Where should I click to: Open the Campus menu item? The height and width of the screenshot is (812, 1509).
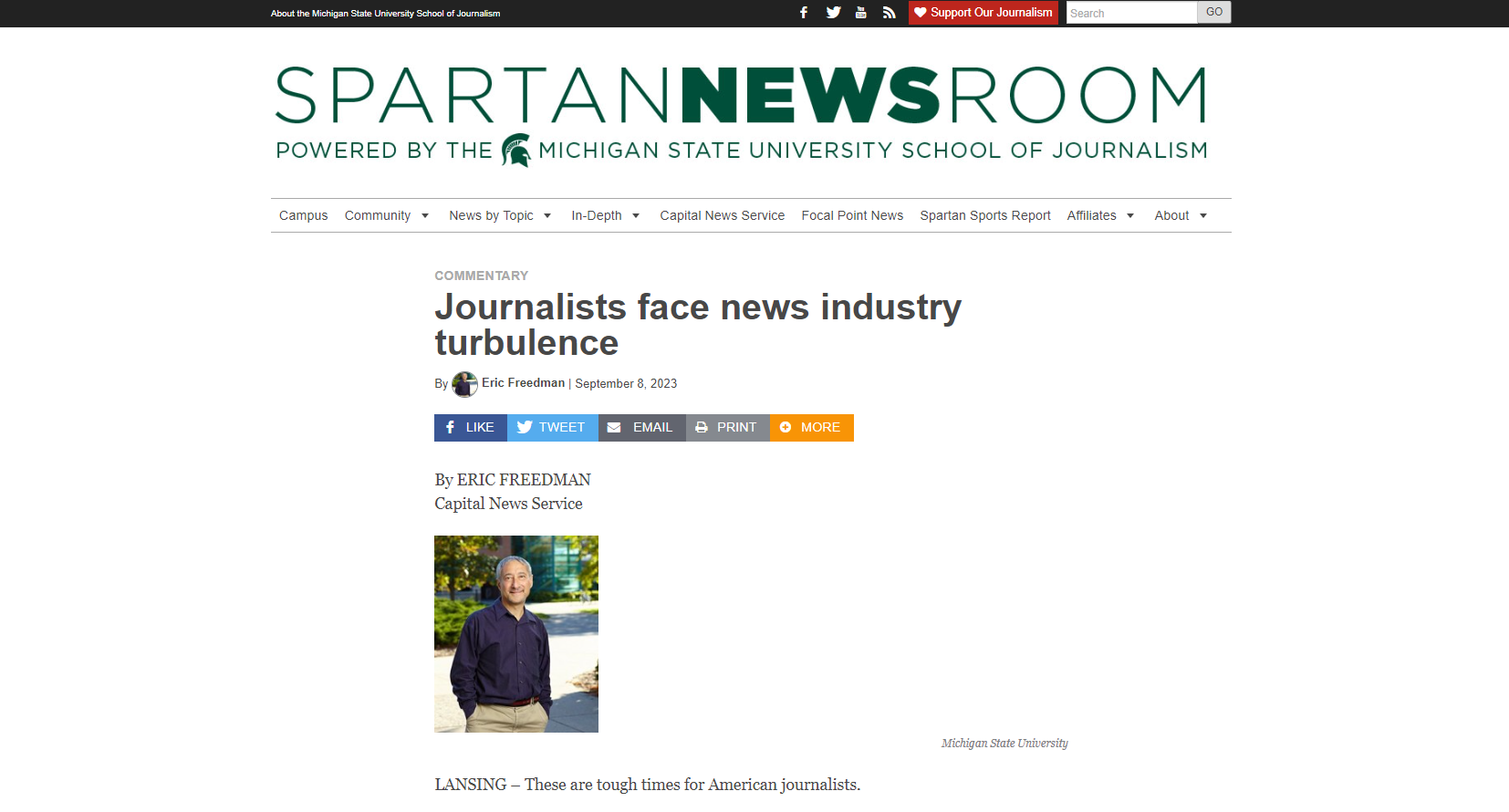(303, 215)
